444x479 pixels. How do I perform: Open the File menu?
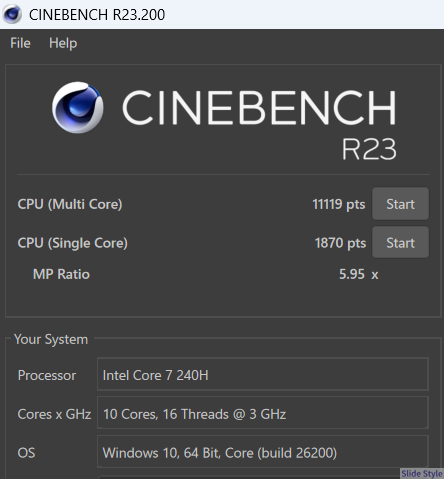(x=20, y=43)
